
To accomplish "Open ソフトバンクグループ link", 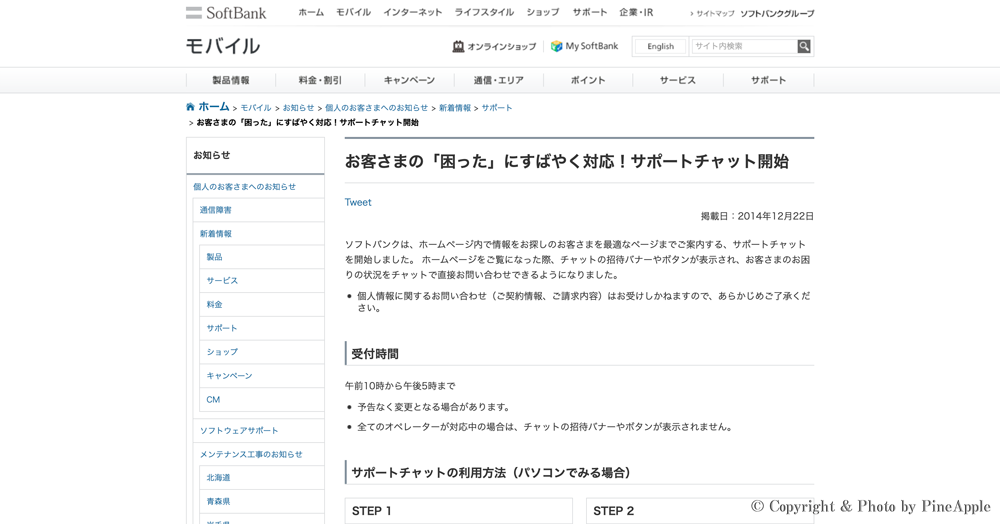I will click(777, 13).
